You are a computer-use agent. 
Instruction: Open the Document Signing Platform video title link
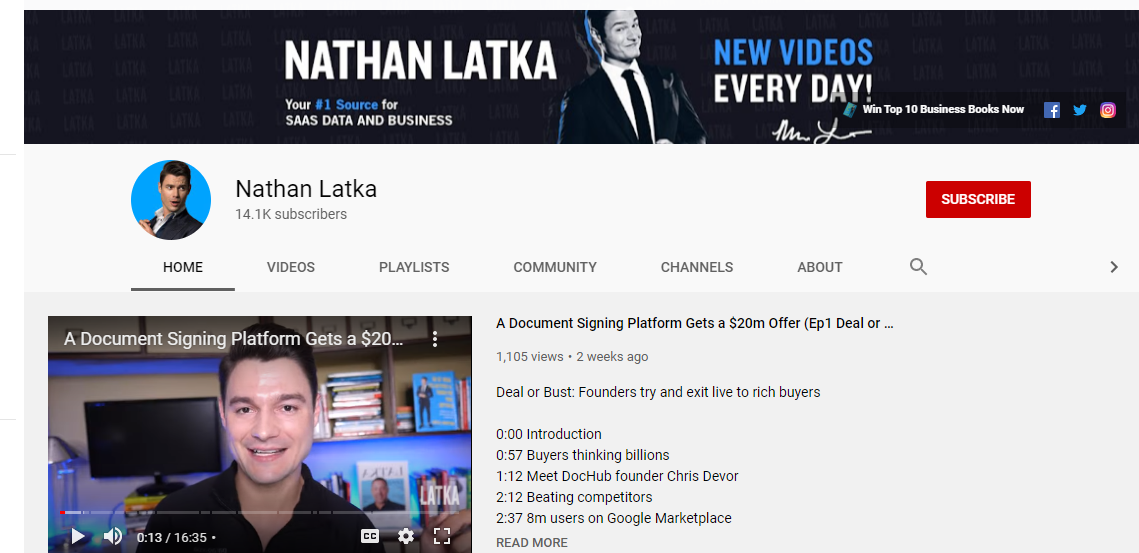(694, 323)
